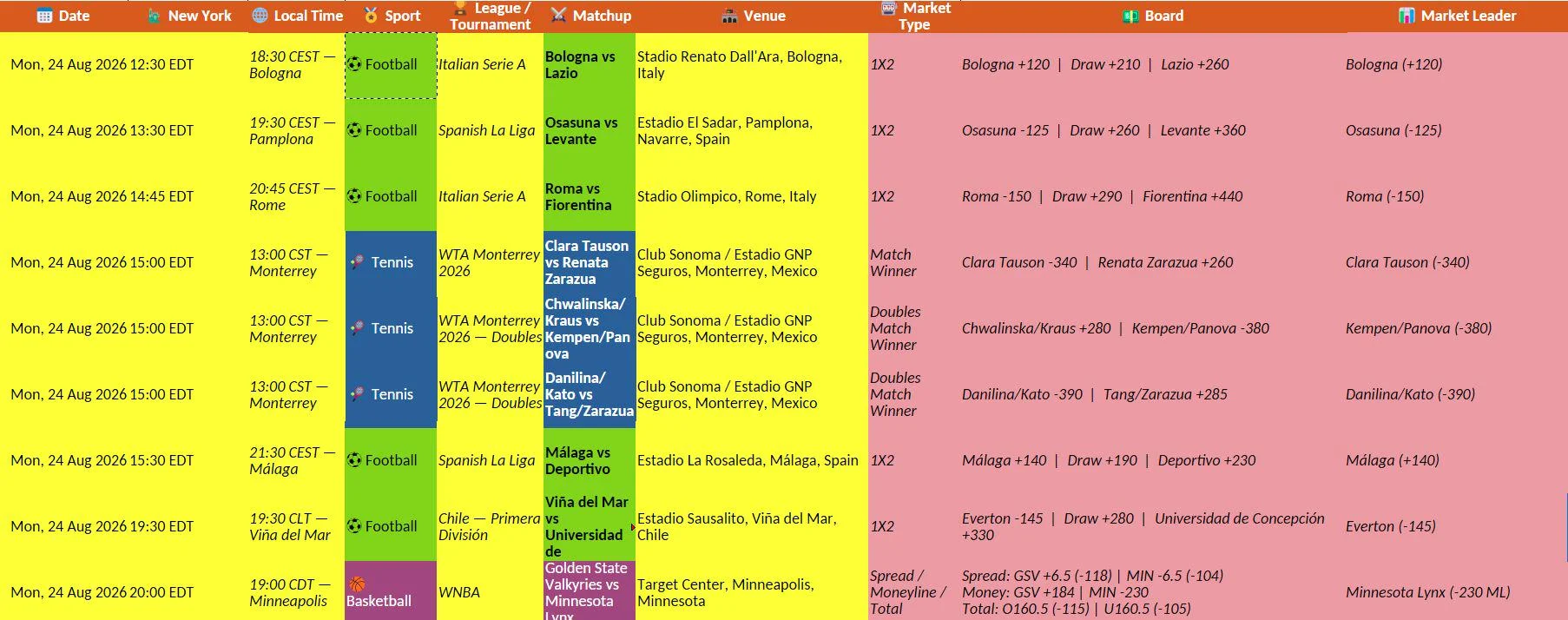
Task: Click the 'Spread / Moneyline / Total' market type cell
Action: coord(913,592)
